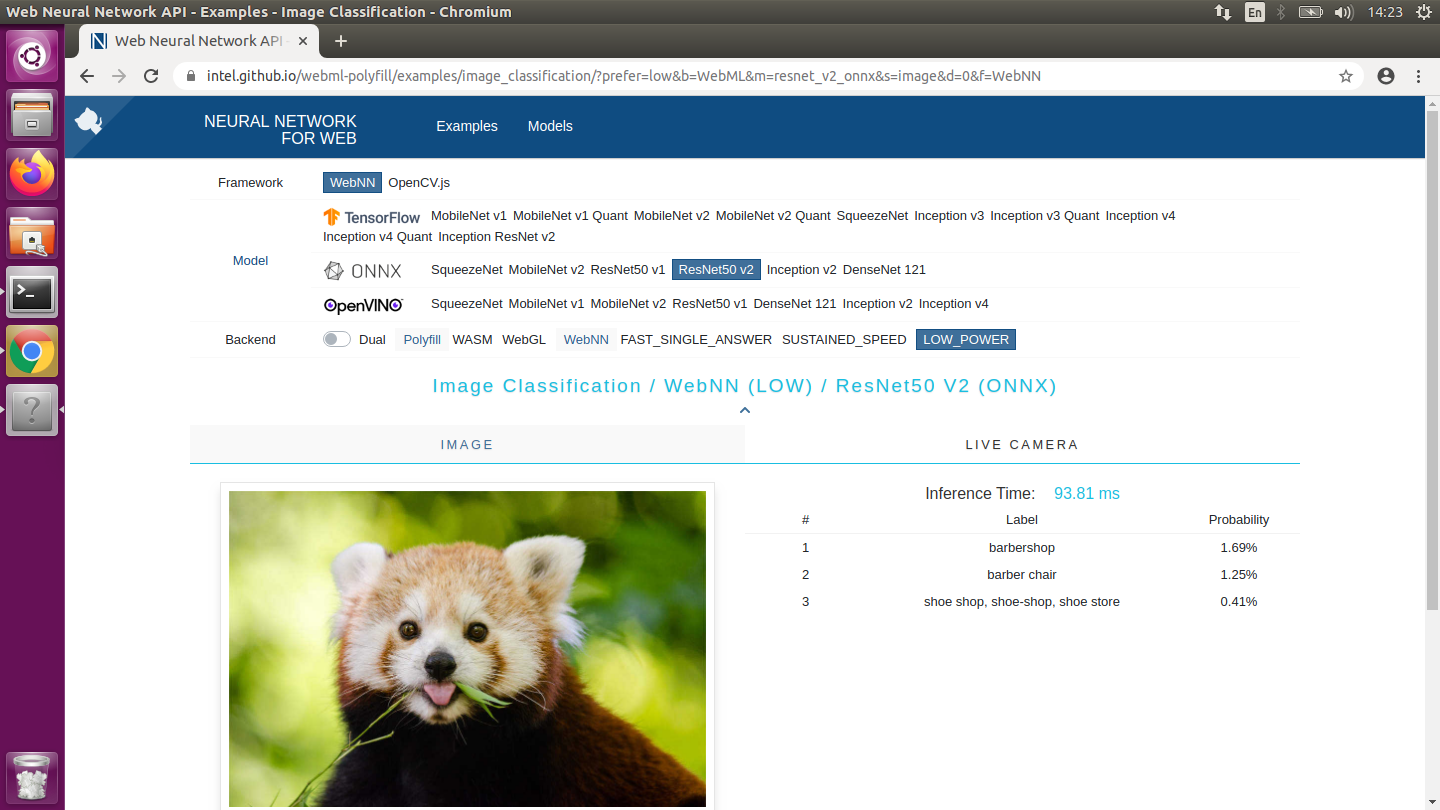Click the padlock site info icon
Image resolution: width=1440 pixels, height=810 pixels.
pos(192,76)
